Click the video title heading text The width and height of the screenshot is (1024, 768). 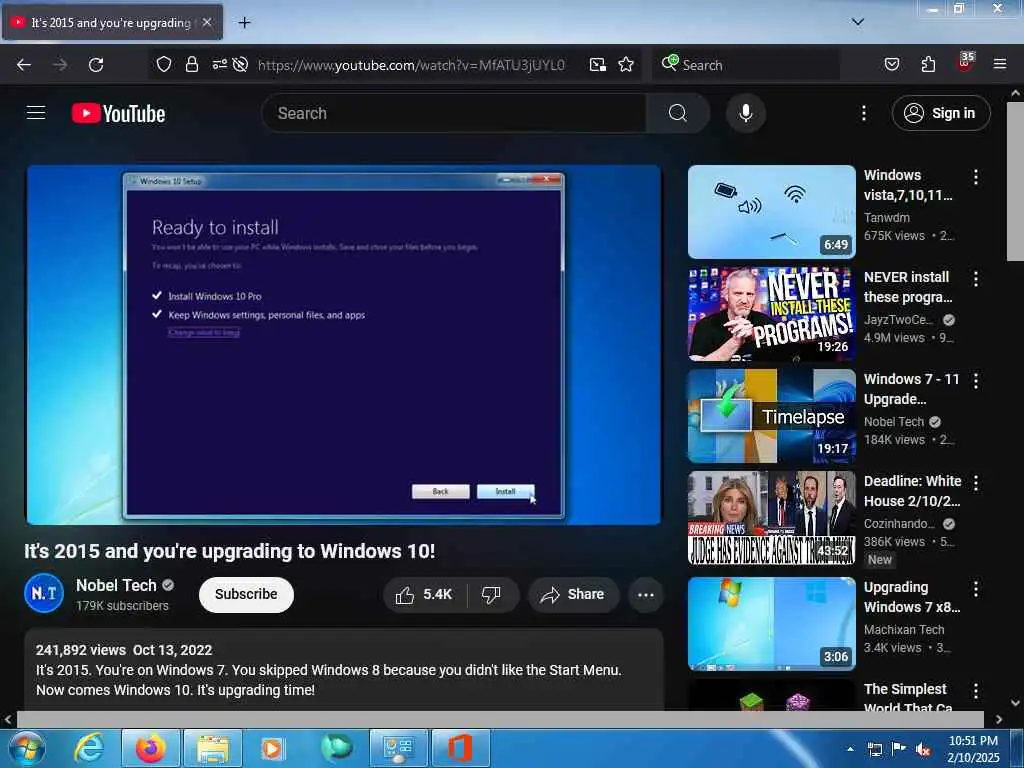pos(230,551)
